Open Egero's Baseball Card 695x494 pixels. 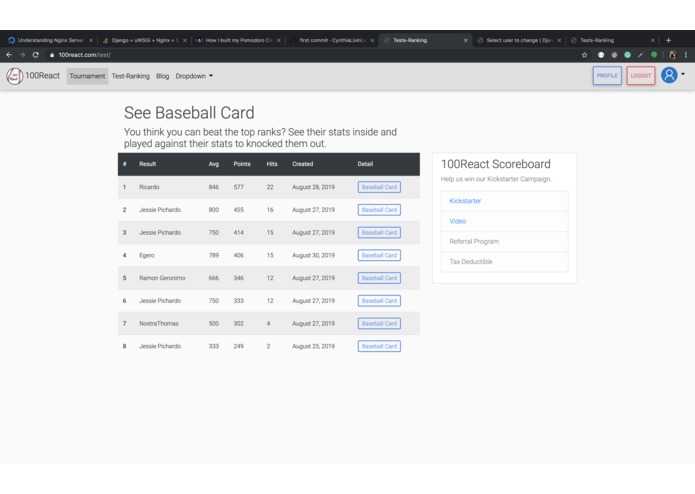(x=379, y=256)
